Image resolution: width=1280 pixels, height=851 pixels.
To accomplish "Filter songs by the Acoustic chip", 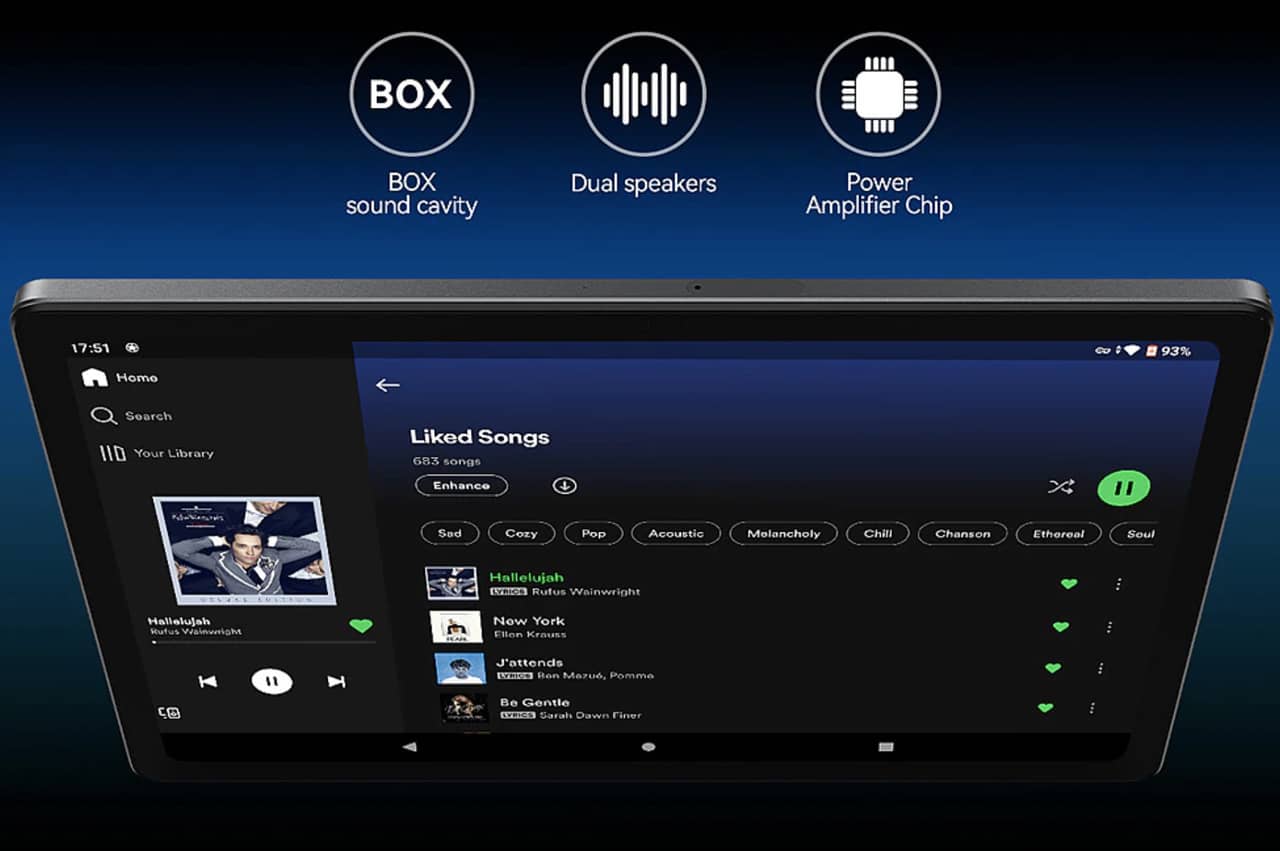I will 676,533.
